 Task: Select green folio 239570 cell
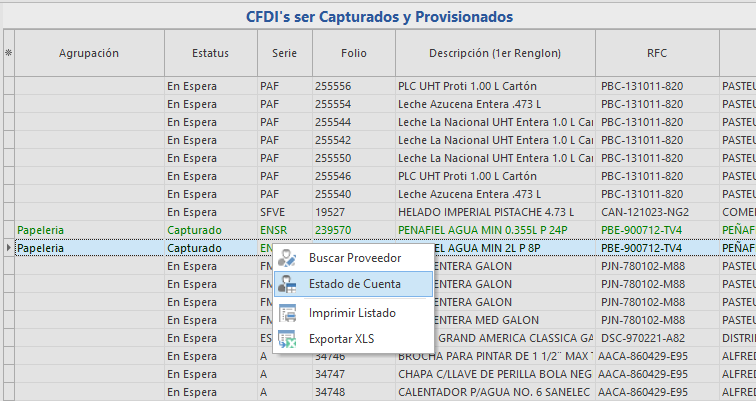click(x=354, y=230)
